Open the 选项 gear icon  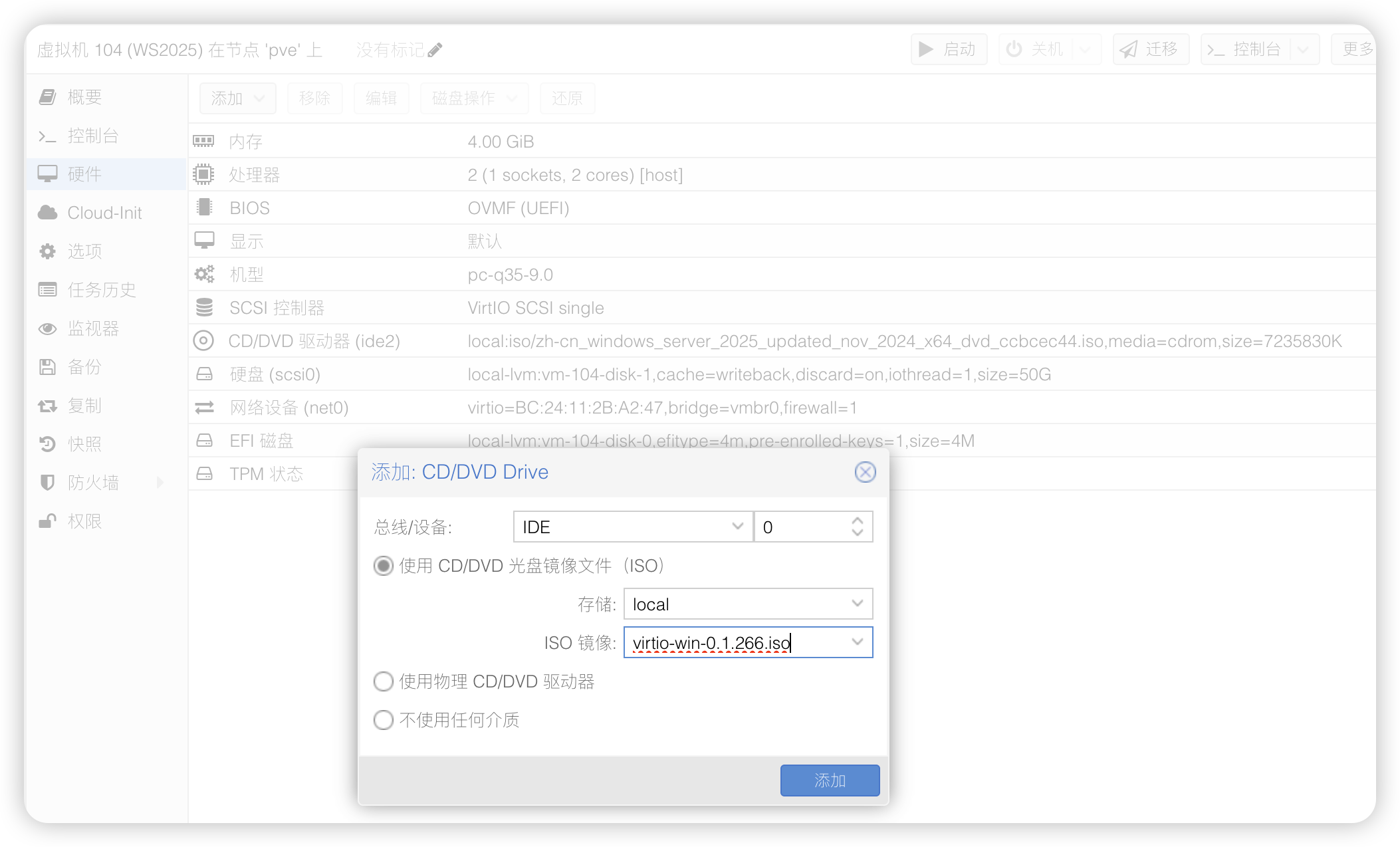pos(47,251)
